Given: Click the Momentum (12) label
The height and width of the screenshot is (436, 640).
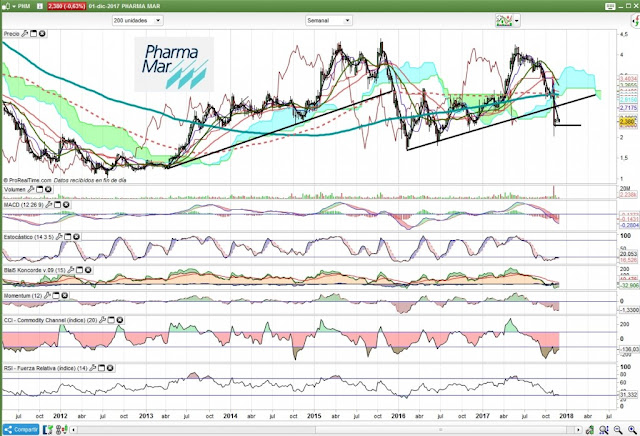Looking at the screenshot, I should point(23,295).
